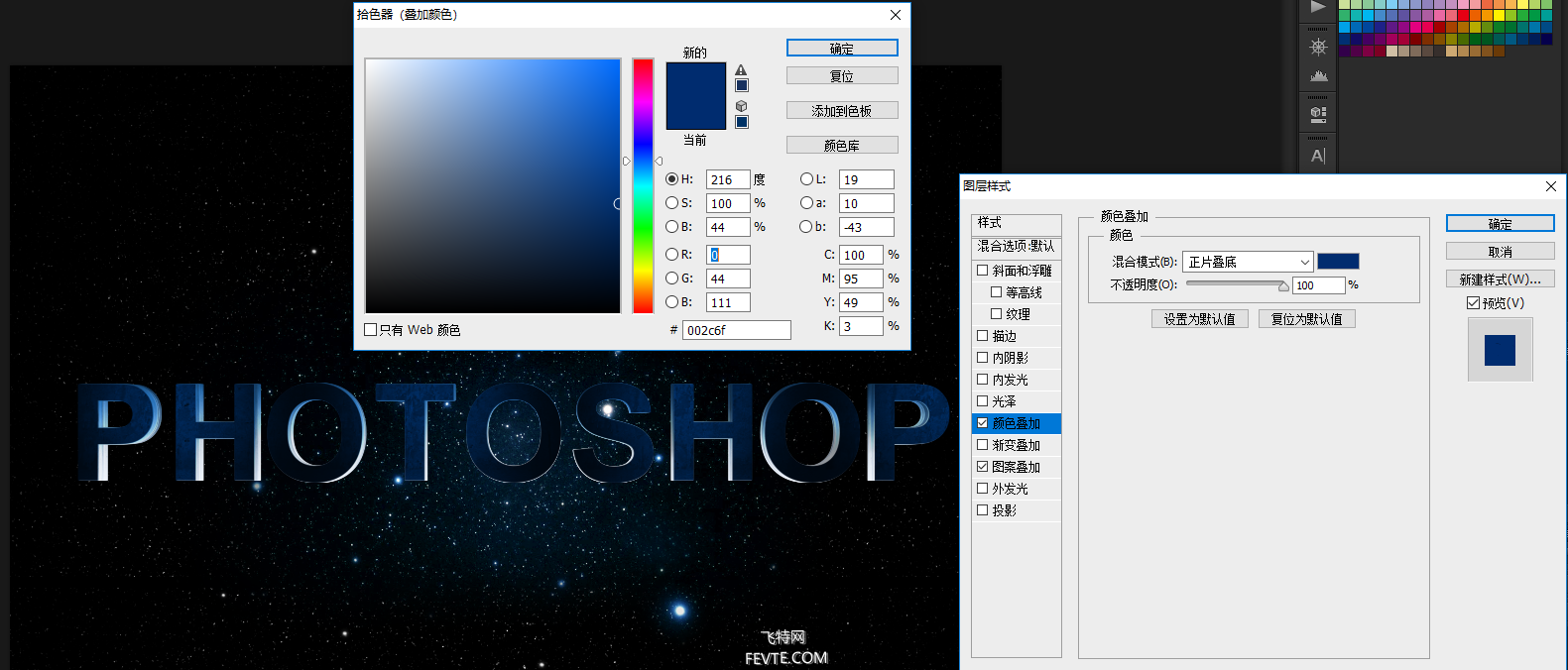Select the RGB blue B radio button

click(x=671, y=302)
